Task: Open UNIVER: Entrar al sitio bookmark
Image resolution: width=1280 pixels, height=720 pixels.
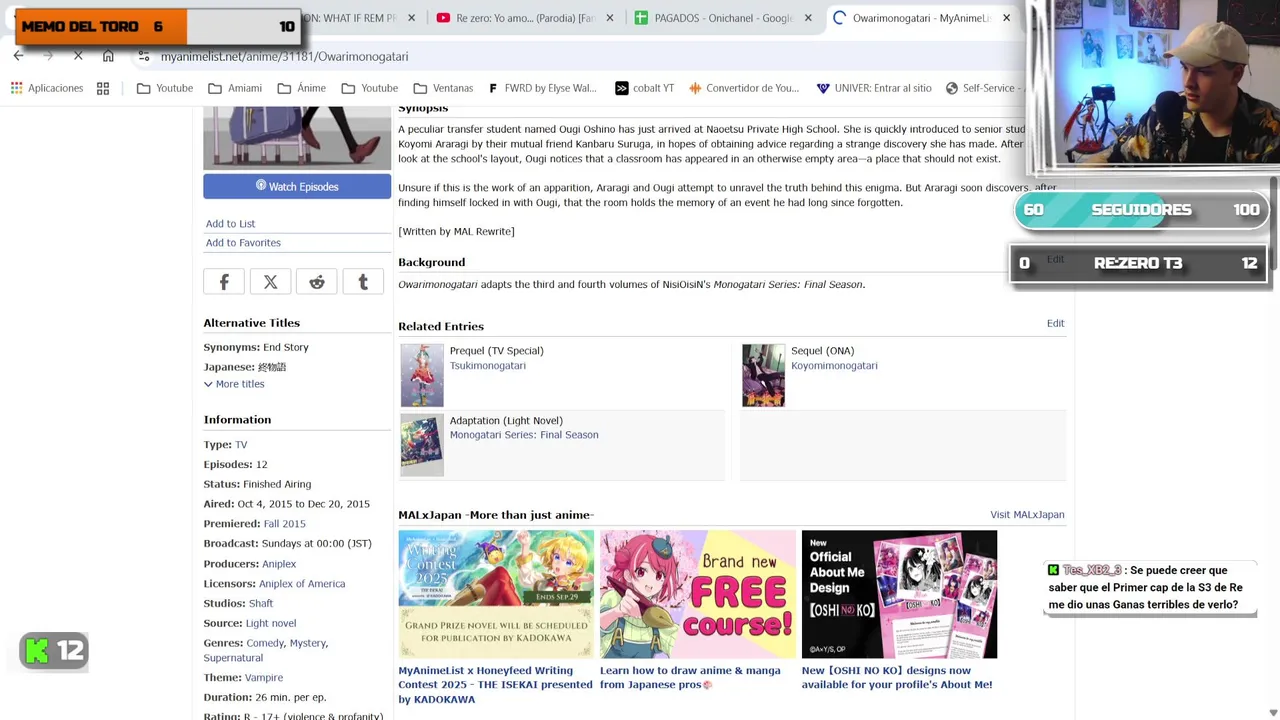Action: 873,88
